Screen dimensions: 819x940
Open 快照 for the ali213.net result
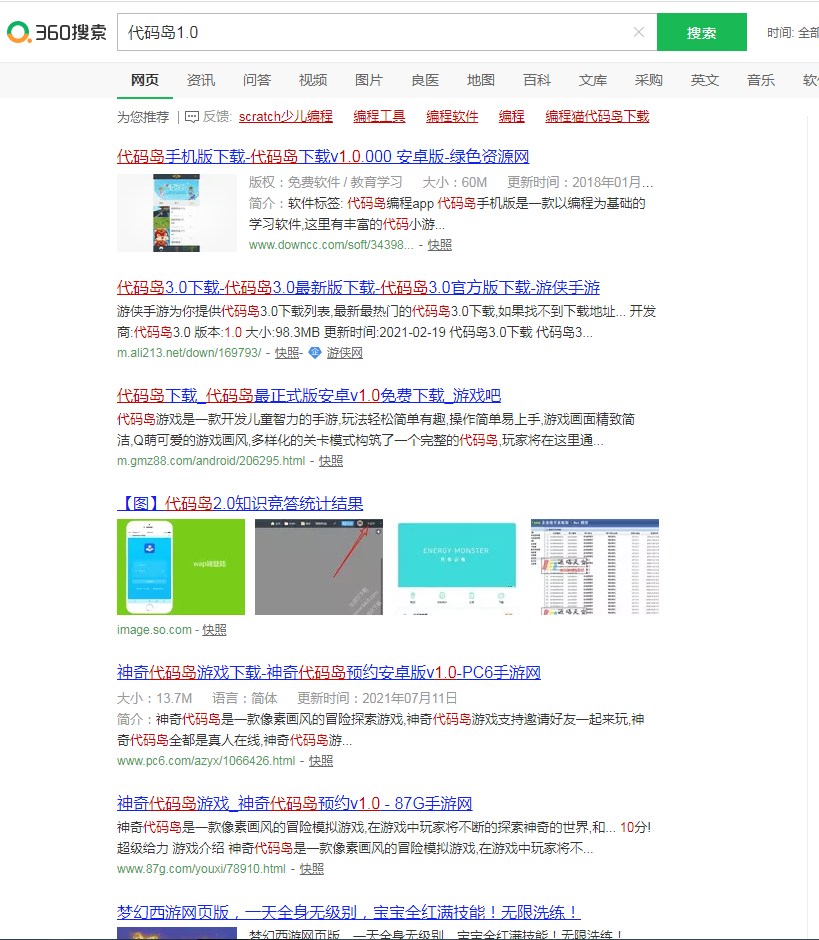[x=287, y=352]
